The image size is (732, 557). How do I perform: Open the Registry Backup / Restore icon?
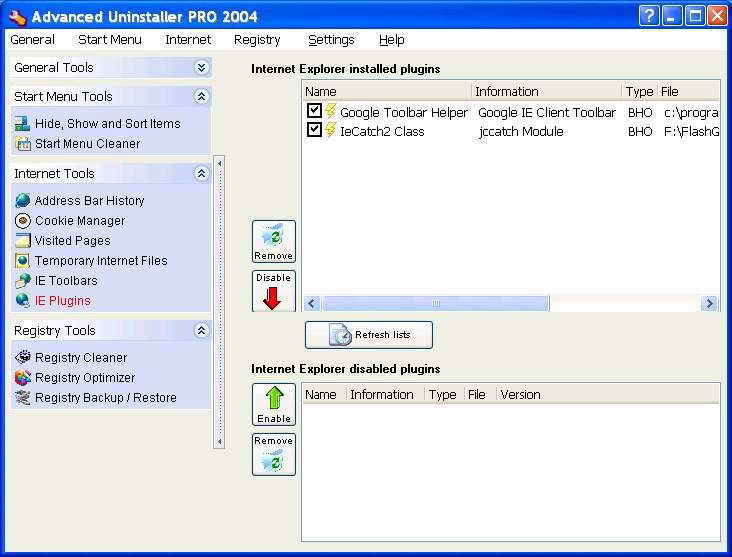coord(23,398)
